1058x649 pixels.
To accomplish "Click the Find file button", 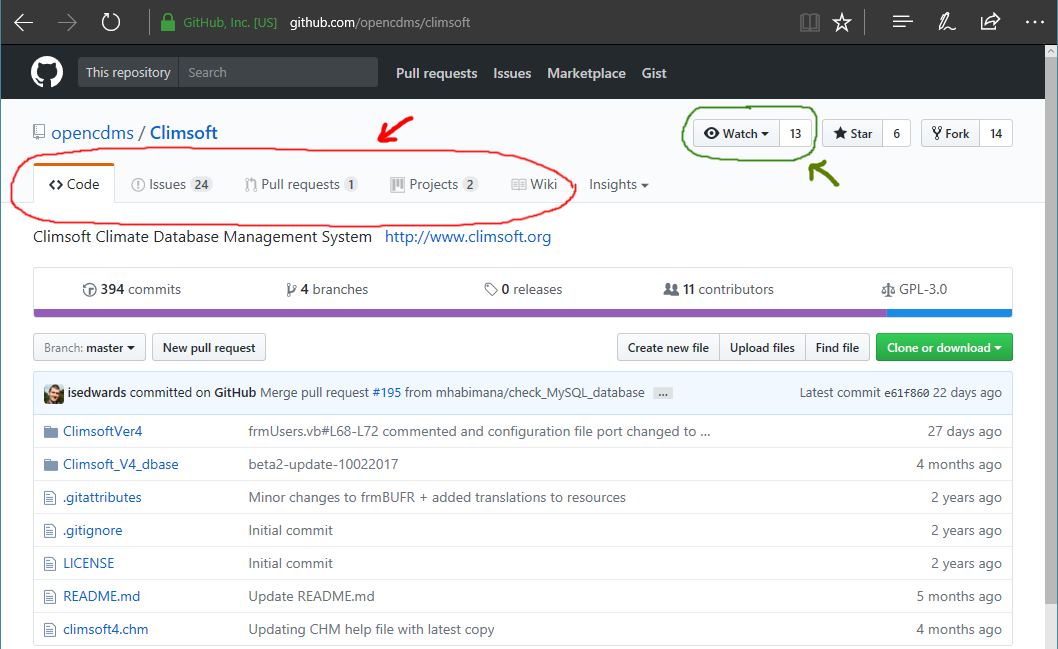I will tap(837, 347).
